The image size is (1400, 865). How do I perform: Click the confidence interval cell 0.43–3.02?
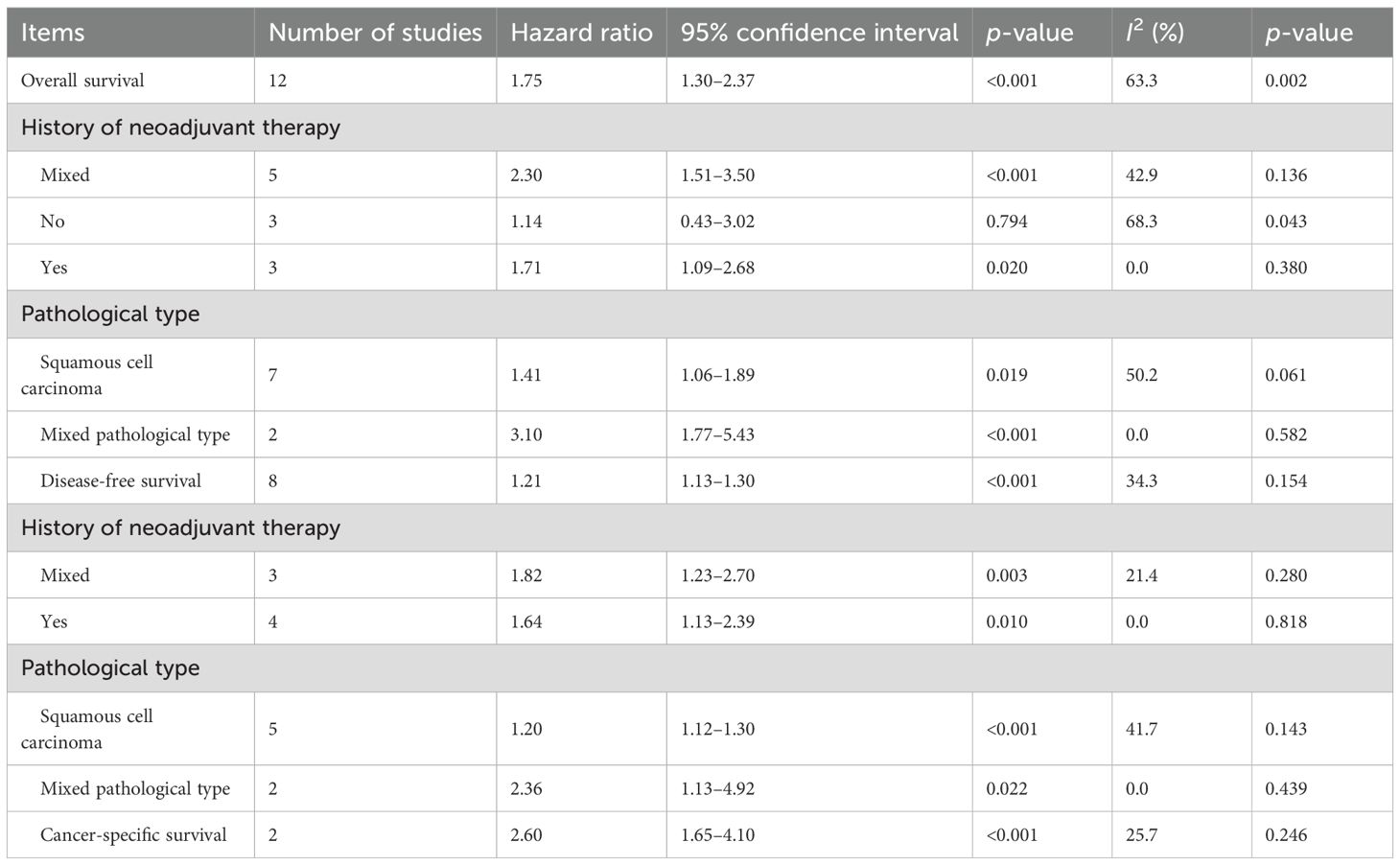coord(717,222)
